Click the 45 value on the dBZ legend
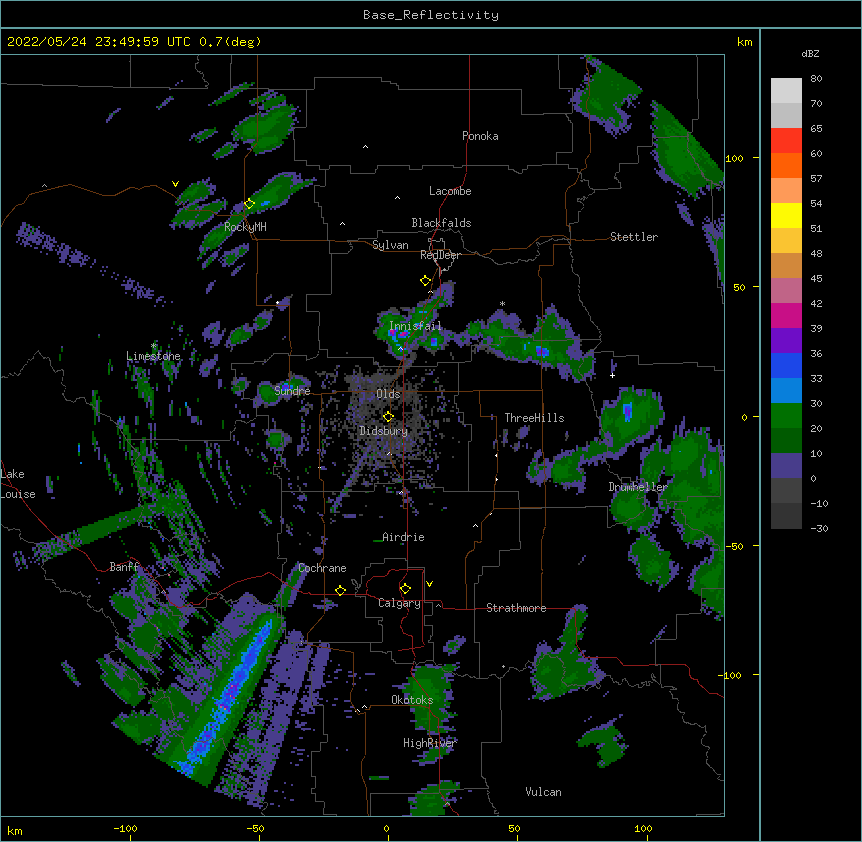The width and height of the screenshot is (862, 842). [x=816, y=278]
